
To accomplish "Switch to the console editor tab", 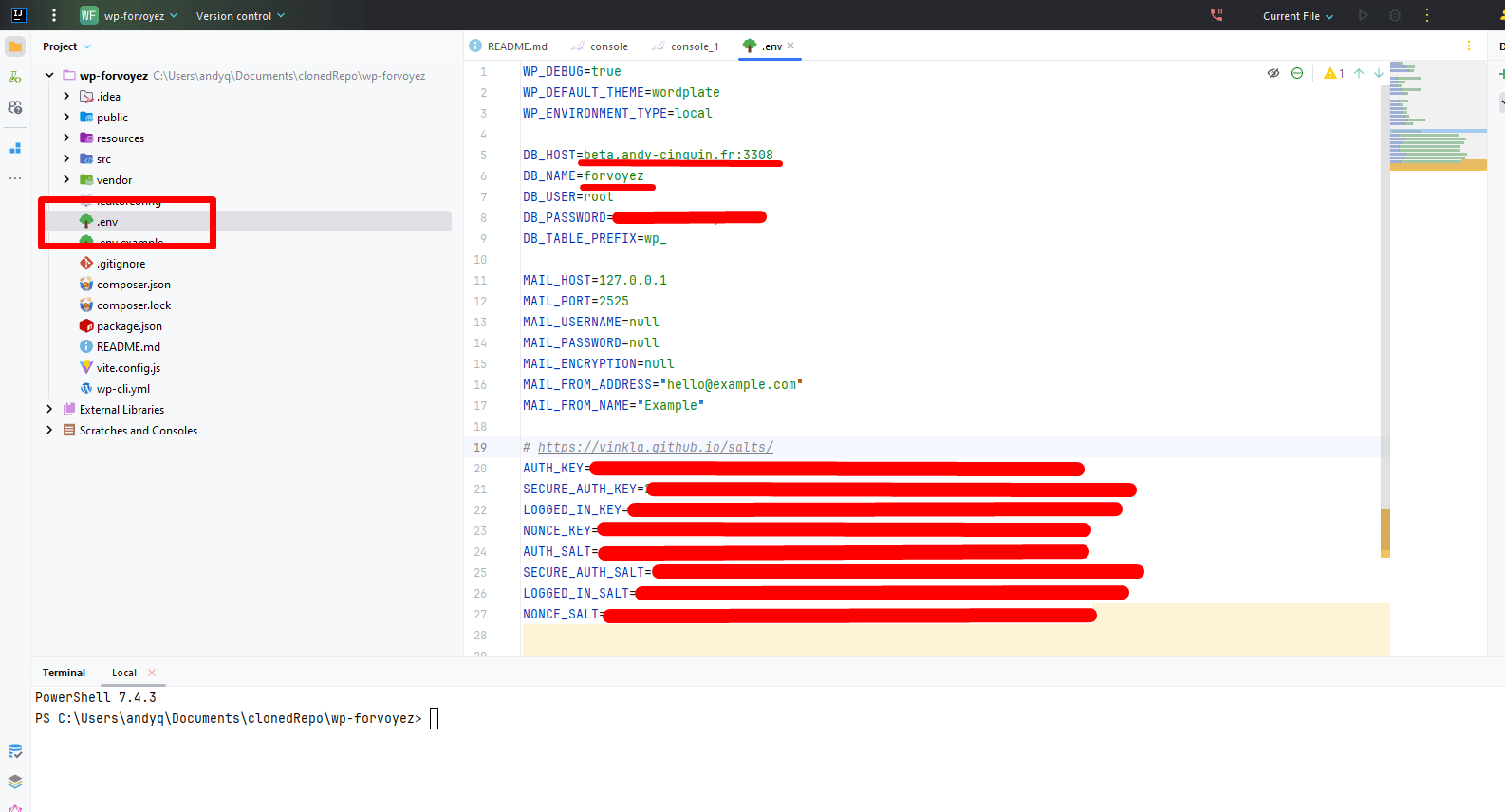I will point(600,46).
